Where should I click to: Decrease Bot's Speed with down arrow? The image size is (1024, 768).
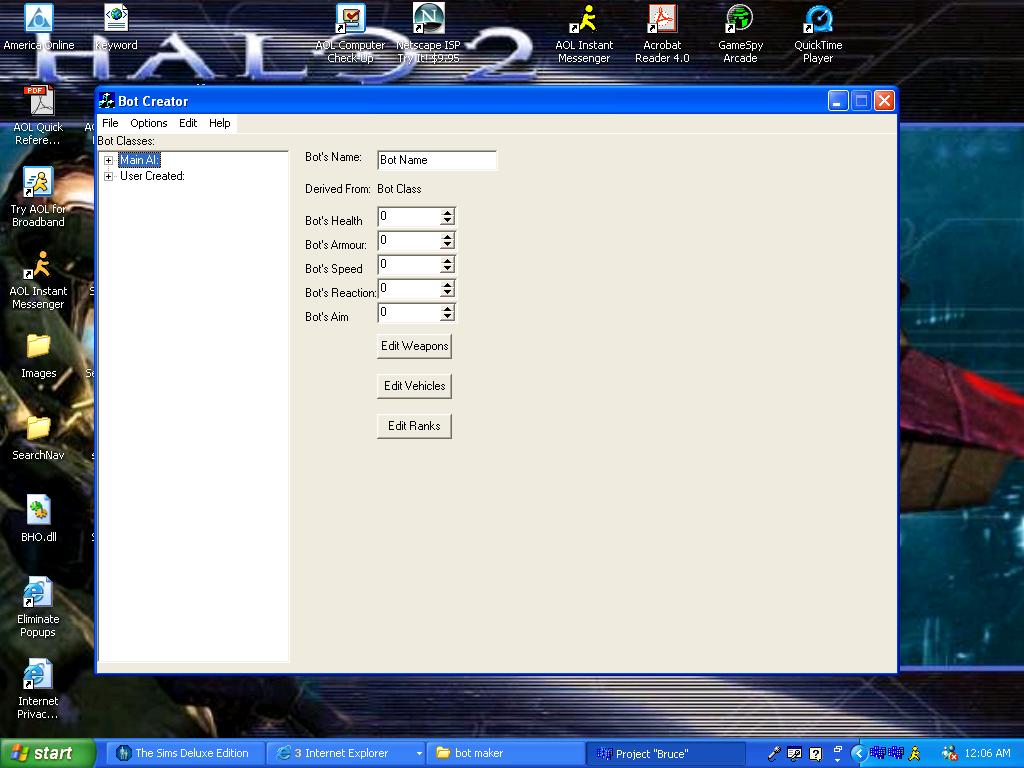click(x=447, y=269)
